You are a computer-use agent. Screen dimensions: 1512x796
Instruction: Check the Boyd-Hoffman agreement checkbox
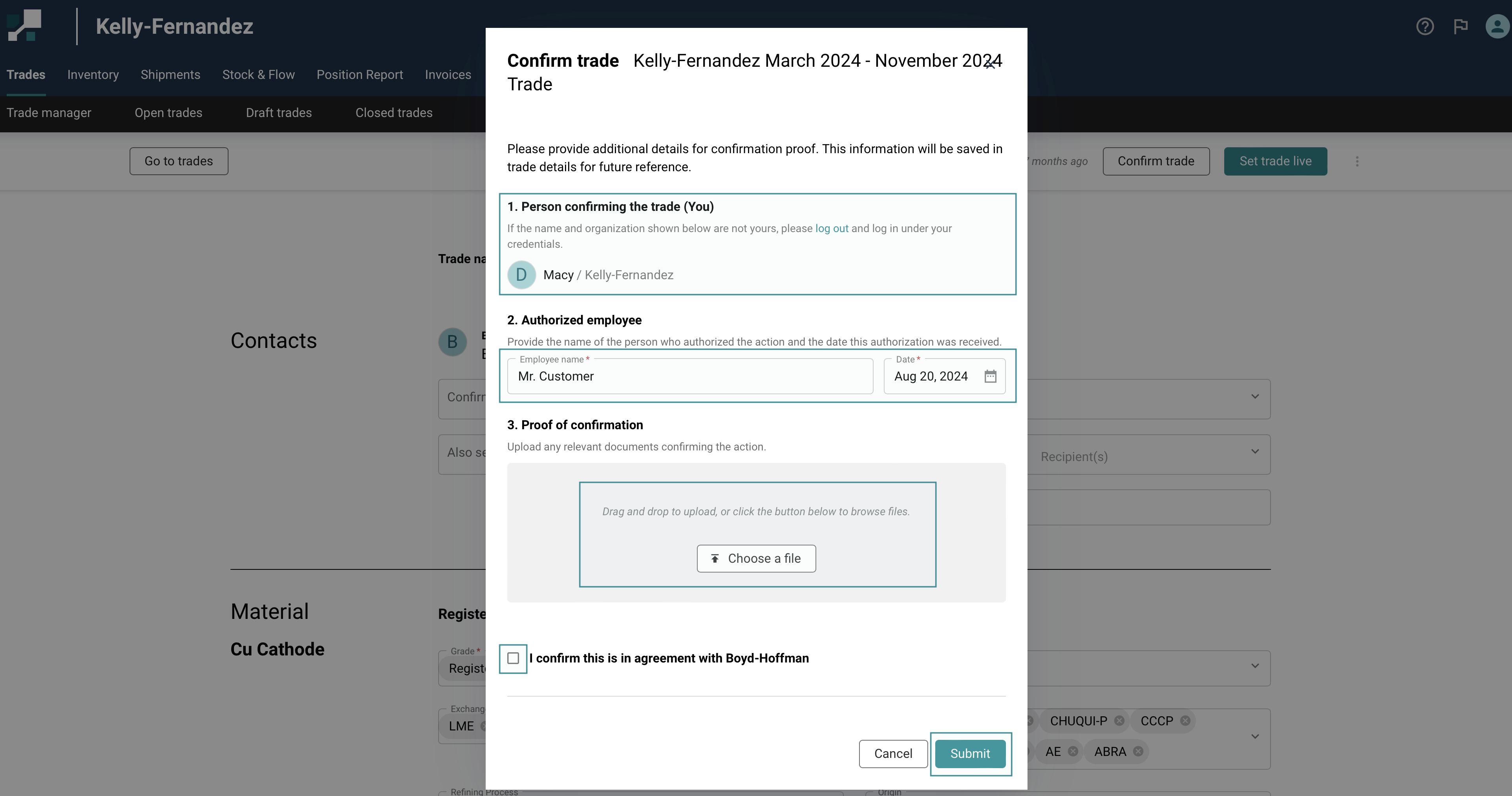[513, 658]
